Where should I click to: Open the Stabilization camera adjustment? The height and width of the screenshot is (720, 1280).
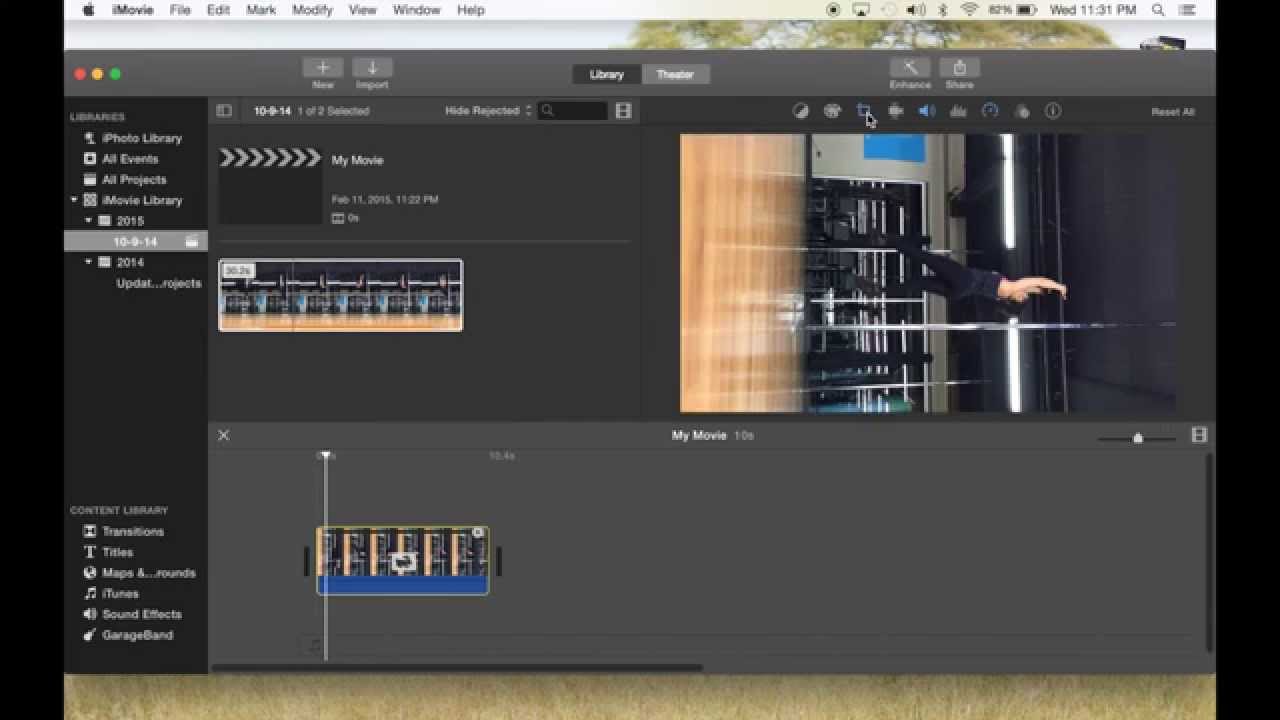[x=895, y=111]
